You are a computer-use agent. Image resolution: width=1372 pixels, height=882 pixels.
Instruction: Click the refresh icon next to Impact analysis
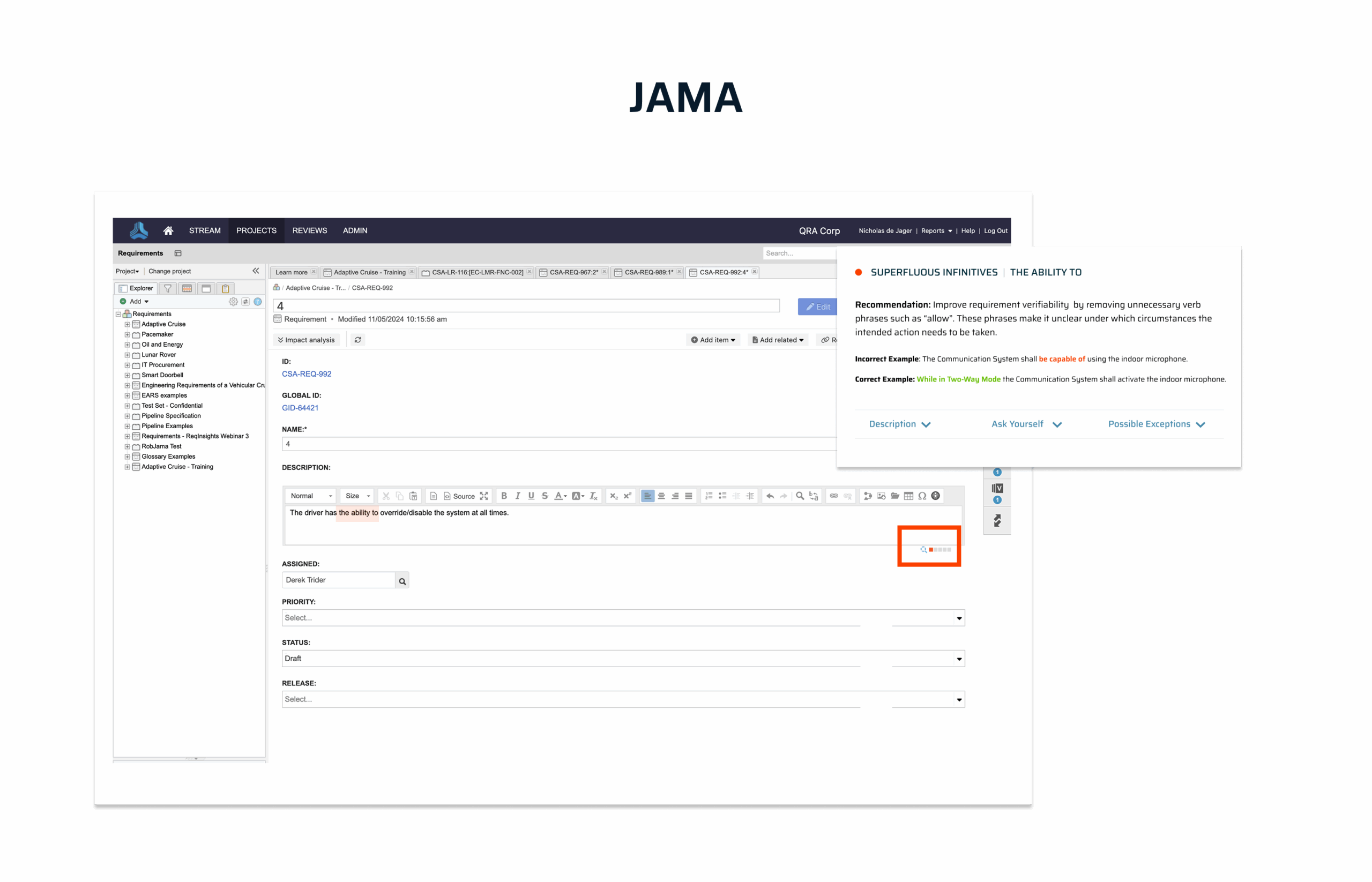click(358, 340)
